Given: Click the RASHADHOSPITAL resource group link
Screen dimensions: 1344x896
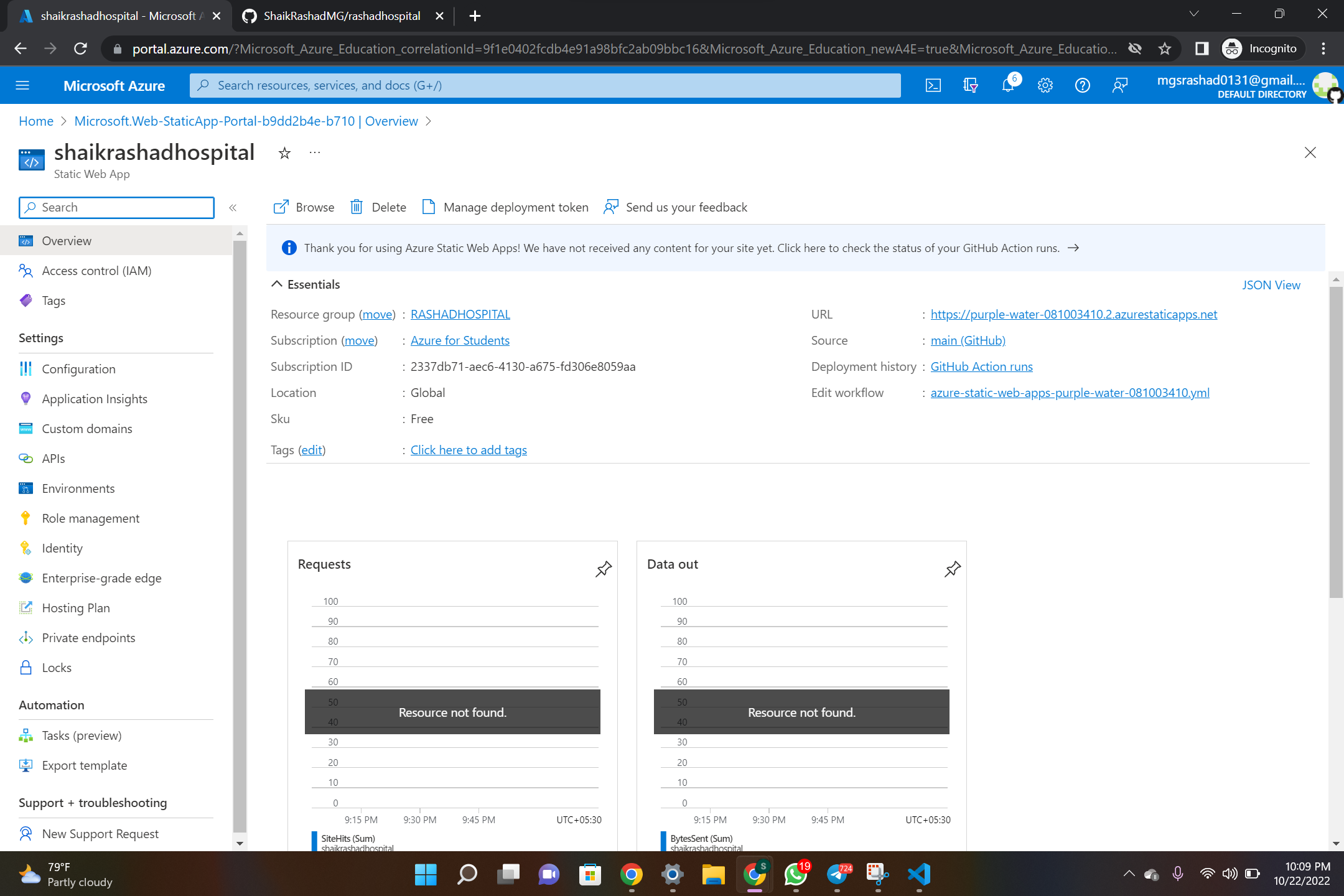Looking at the screenshot, I should pyautogui.click(x=460, y=314).
